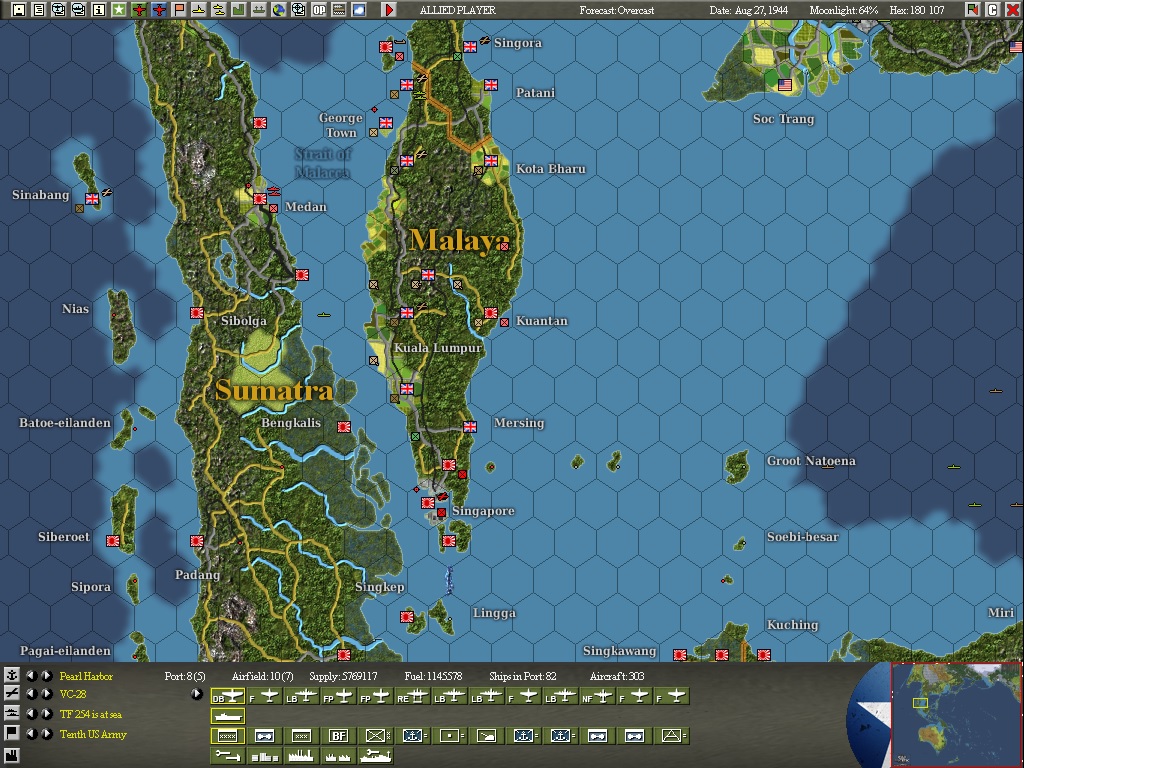Click the British flag at Sinabang

tap(92, 198)
